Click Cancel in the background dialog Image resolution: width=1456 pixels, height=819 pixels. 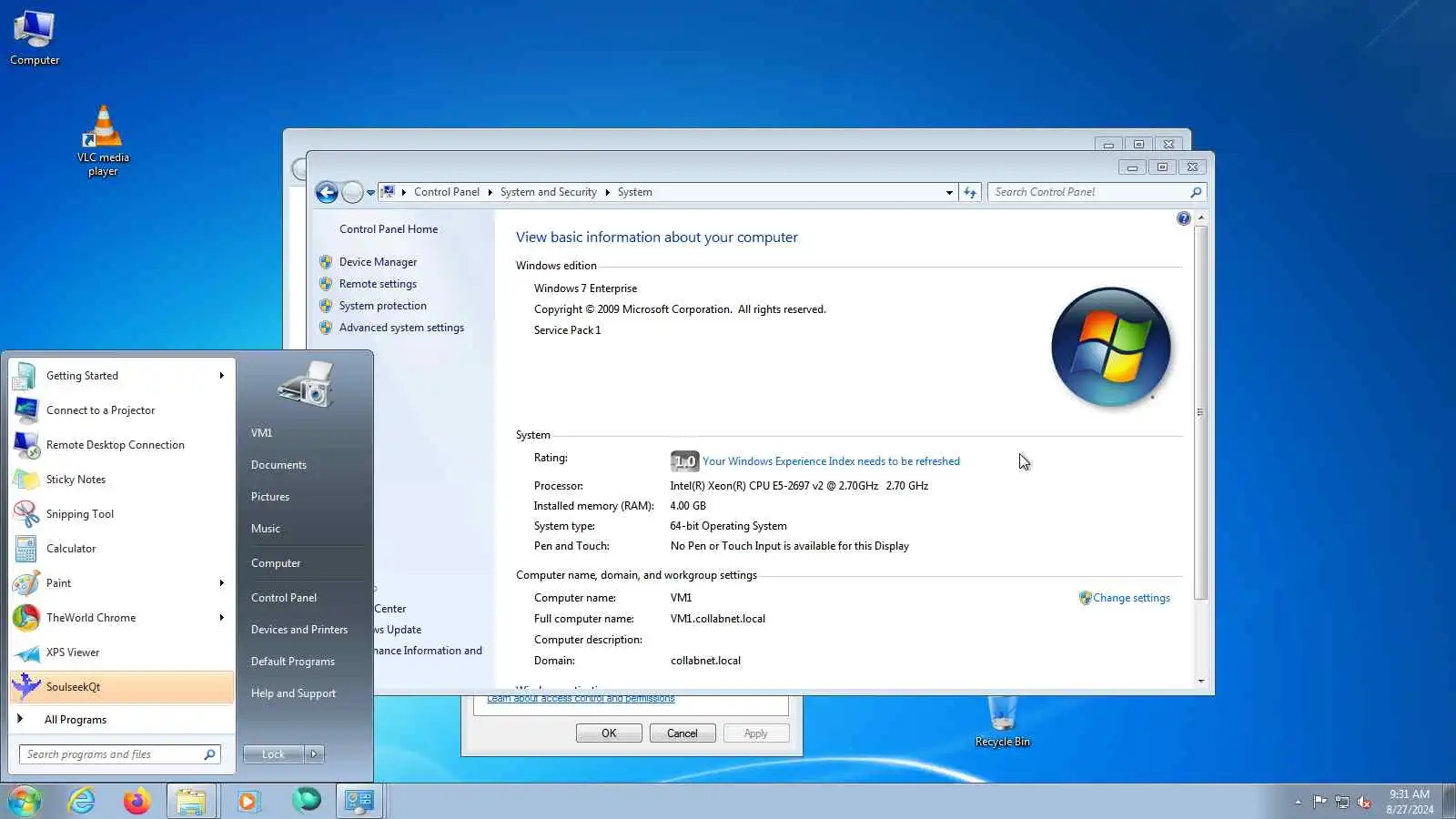(x=682, y=733)
